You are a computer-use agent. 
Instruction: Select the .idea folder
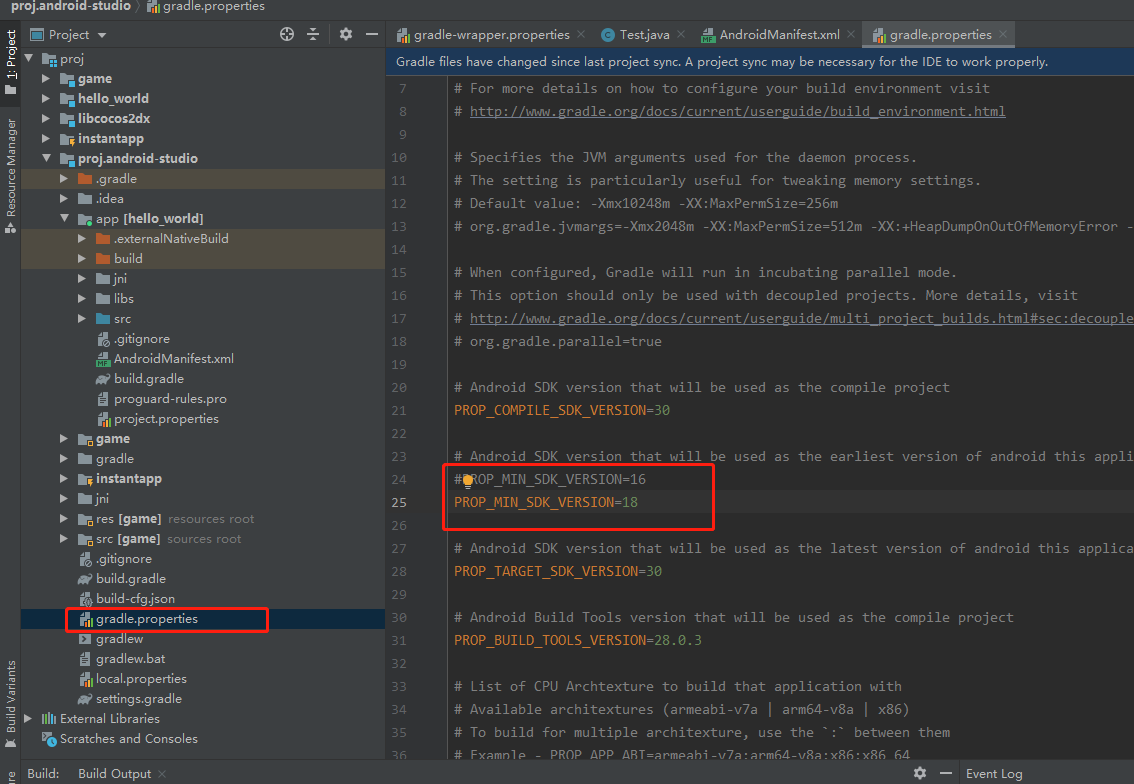tap(109, 198)
